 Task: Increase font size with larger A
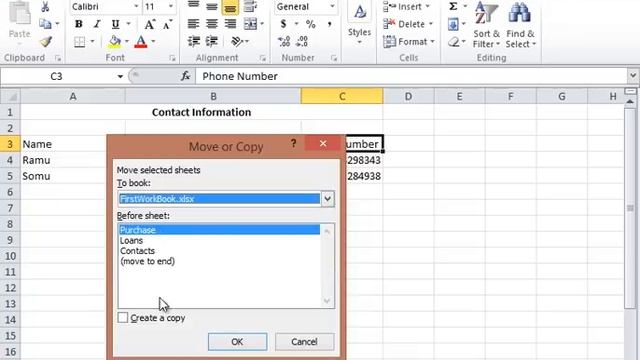tap(149, 24)
